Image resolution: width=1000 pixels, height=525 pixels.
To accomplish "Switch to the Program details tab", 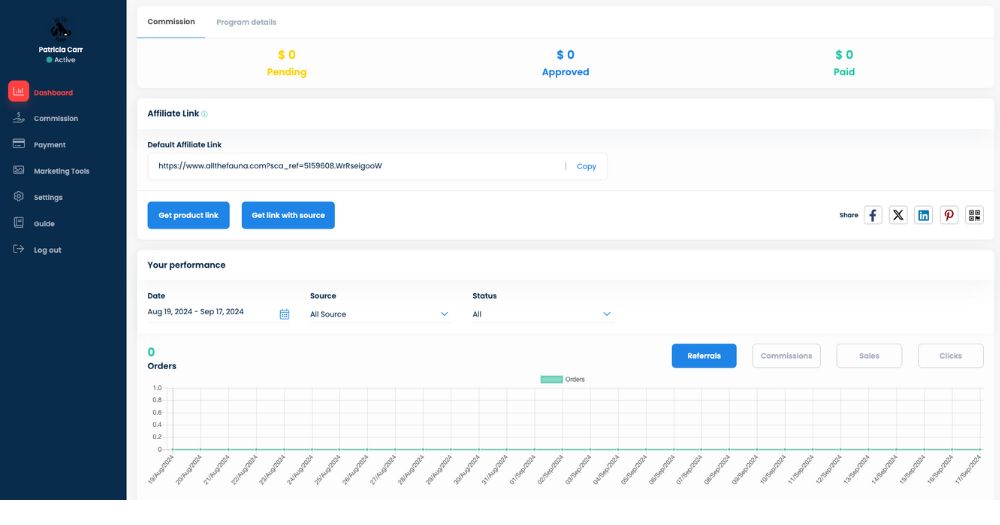I will (x=246, y=22).
